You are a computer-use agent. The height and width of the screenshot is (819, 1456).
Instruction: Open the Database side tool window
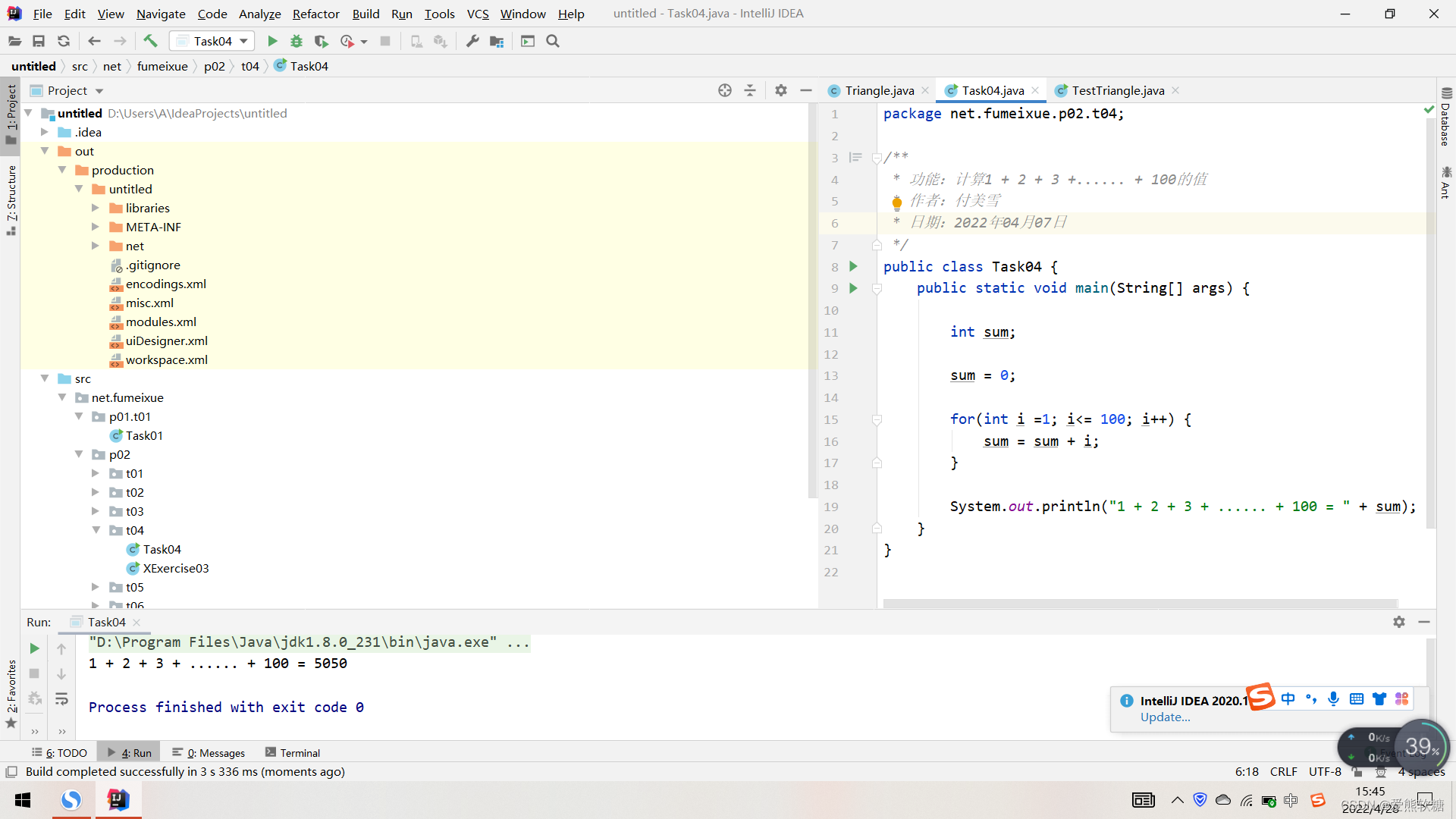pos(1445,116)
